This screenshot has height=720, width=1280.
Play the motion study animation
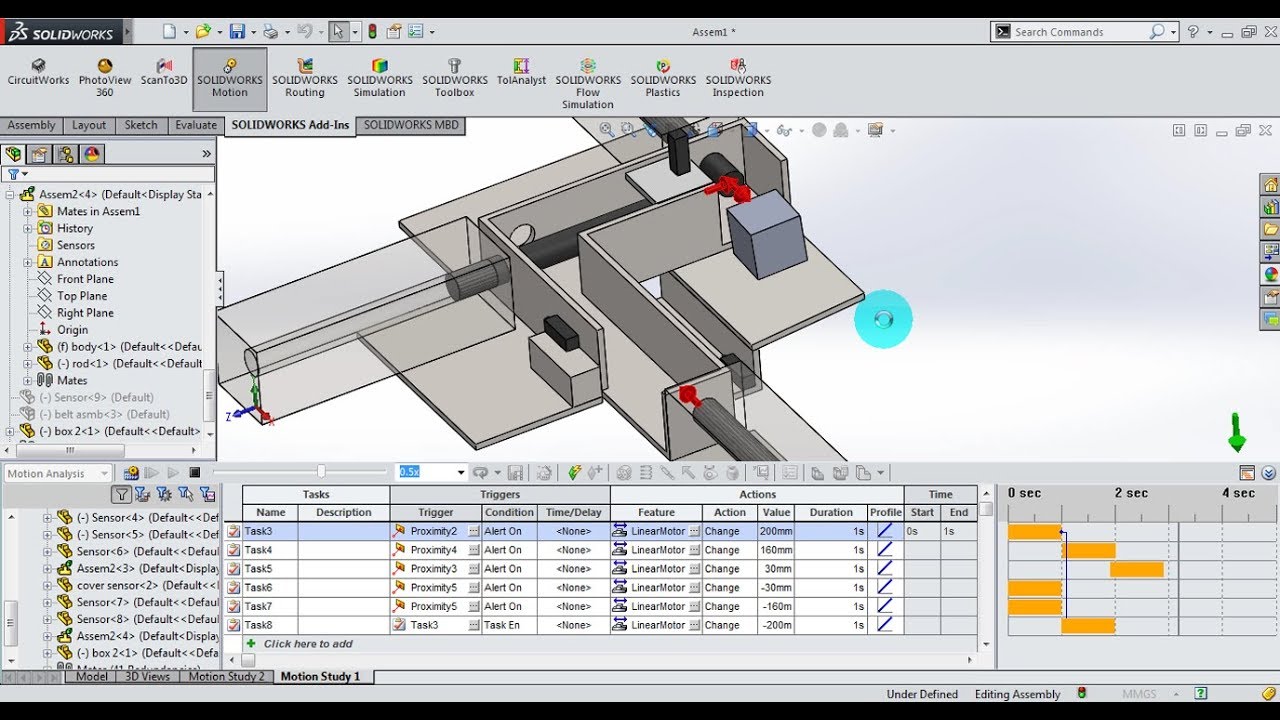click(173, 473)
